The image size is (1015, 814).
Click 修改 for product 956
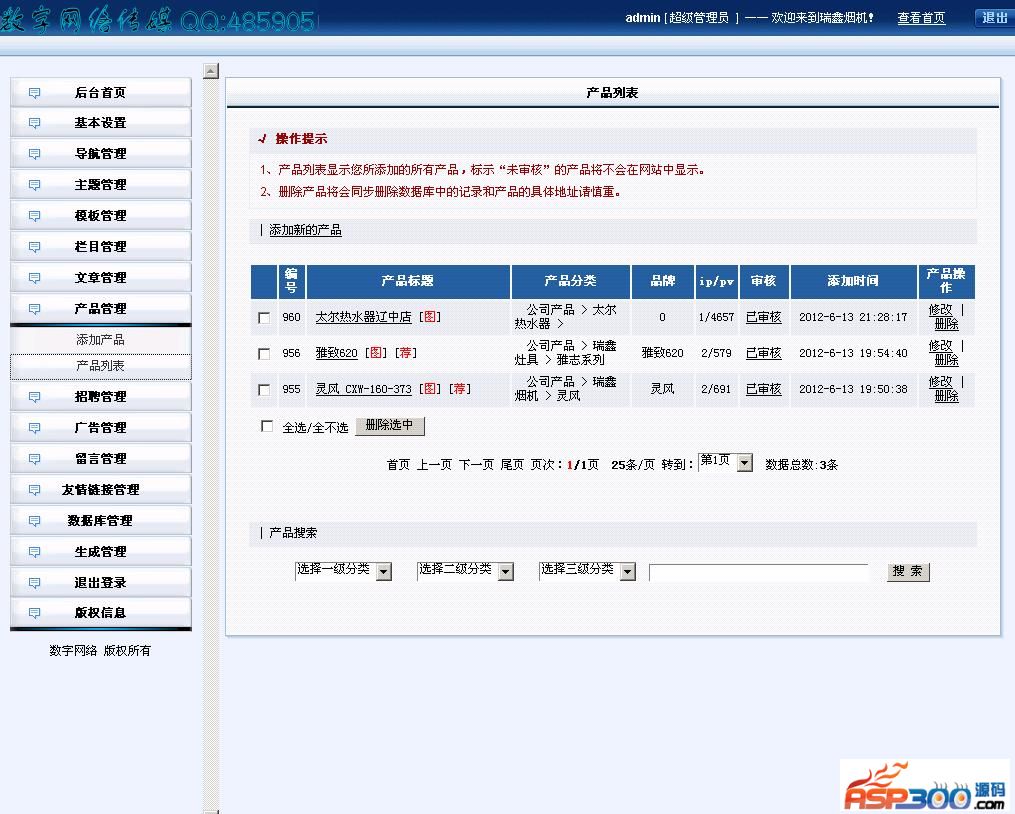941,346
